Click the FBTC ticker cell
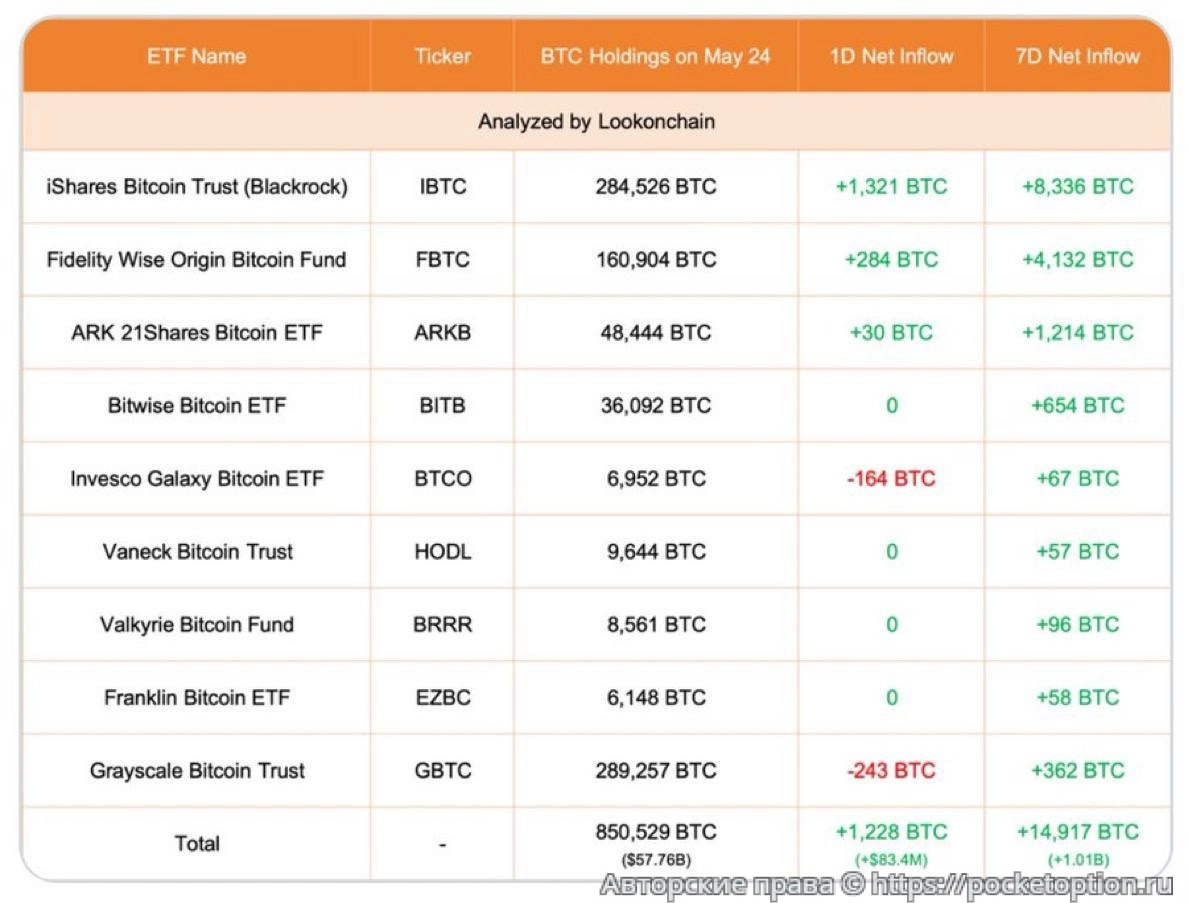Image resolution: width=1188 pixels, height=903 pixels. pyautogui.click(x=442, y=259)
